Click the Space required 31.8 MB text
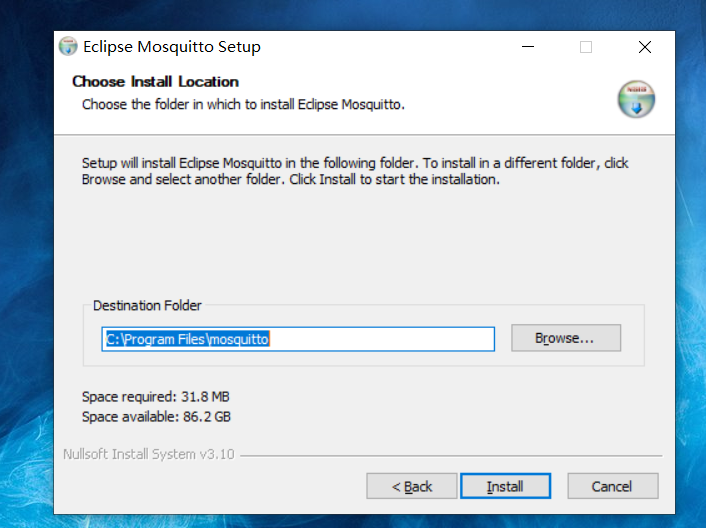 (155, 397)
